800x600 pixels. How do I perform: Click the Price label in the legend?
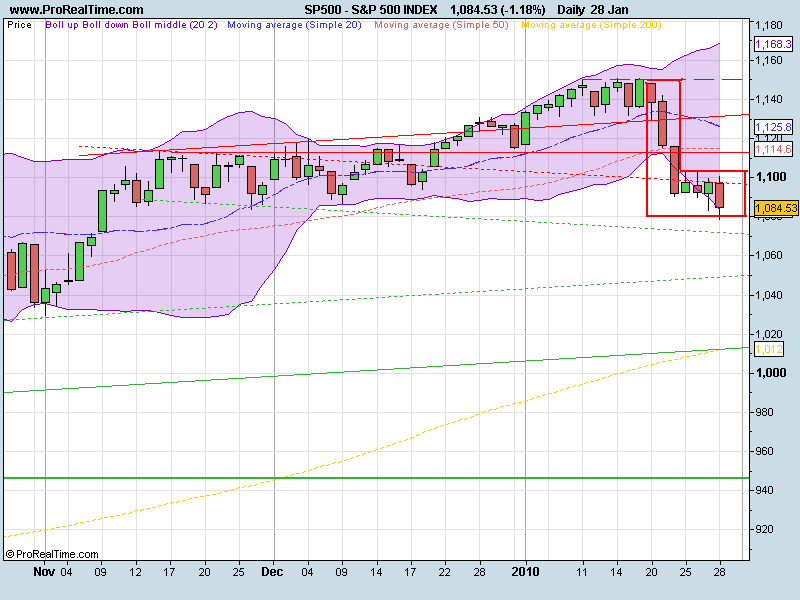point(19,24)
